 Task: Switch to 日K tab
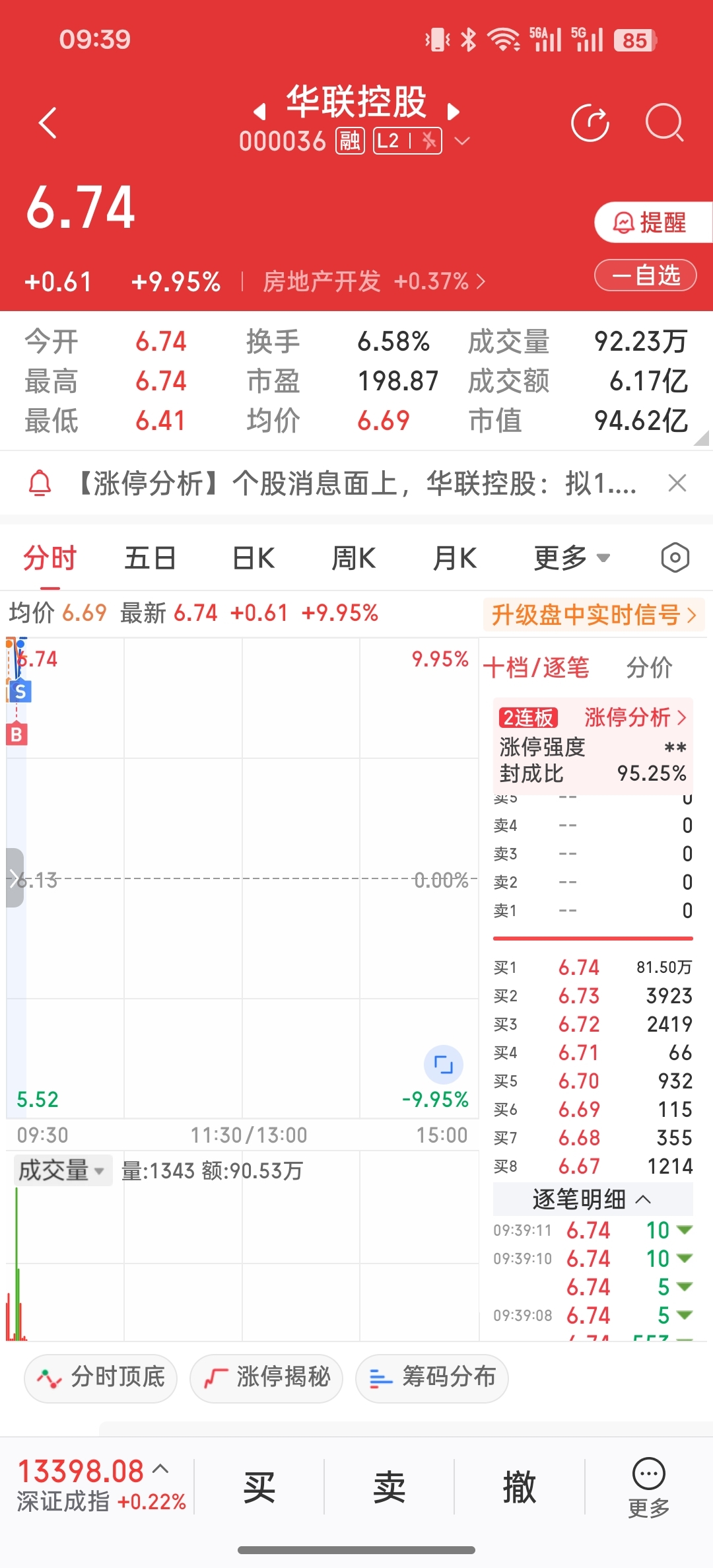[x=254, y=559]
